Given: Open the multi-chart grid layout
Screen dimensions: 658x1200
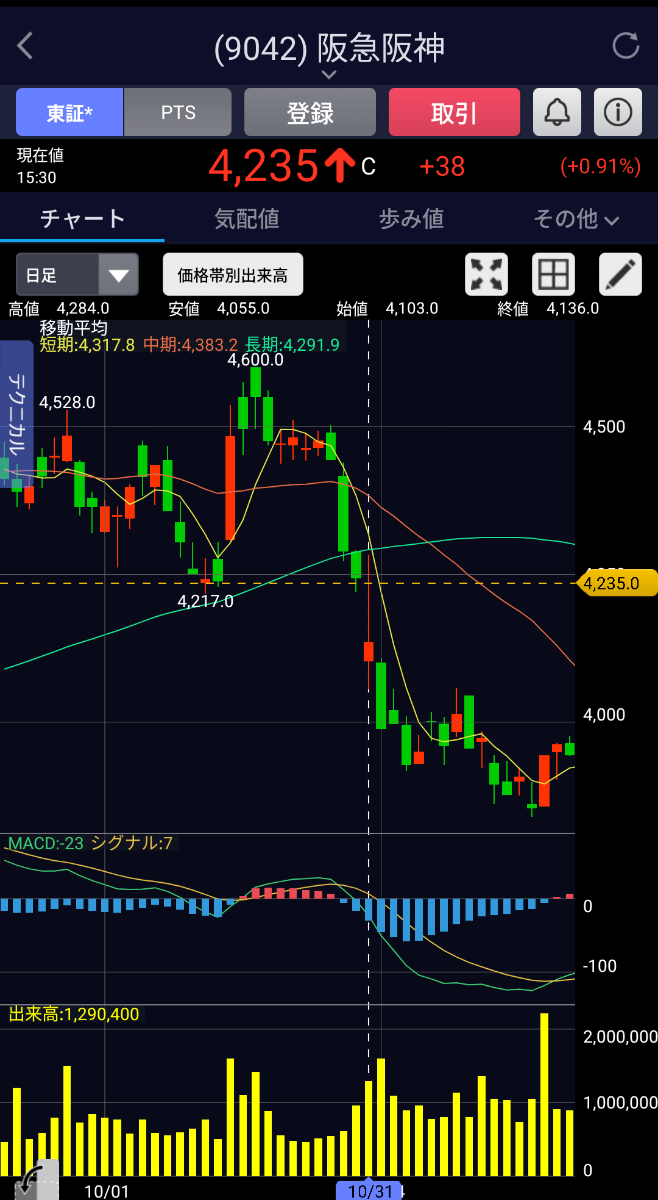Looking at the screenshot, I should 553,274.
